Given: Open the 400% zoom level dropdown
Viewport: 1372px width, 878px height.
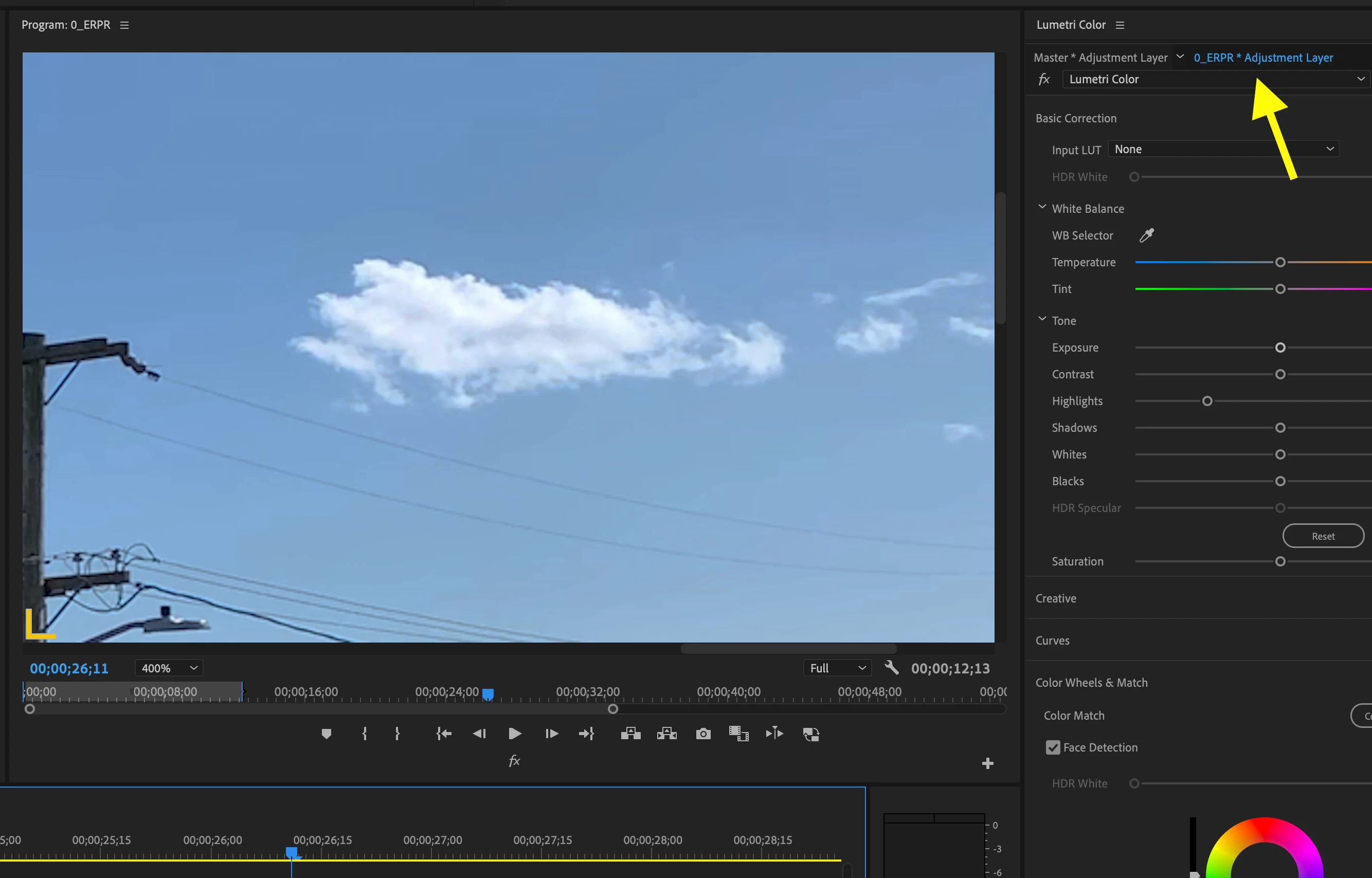Looking at the screenshot, I should (x=169, y=668).
